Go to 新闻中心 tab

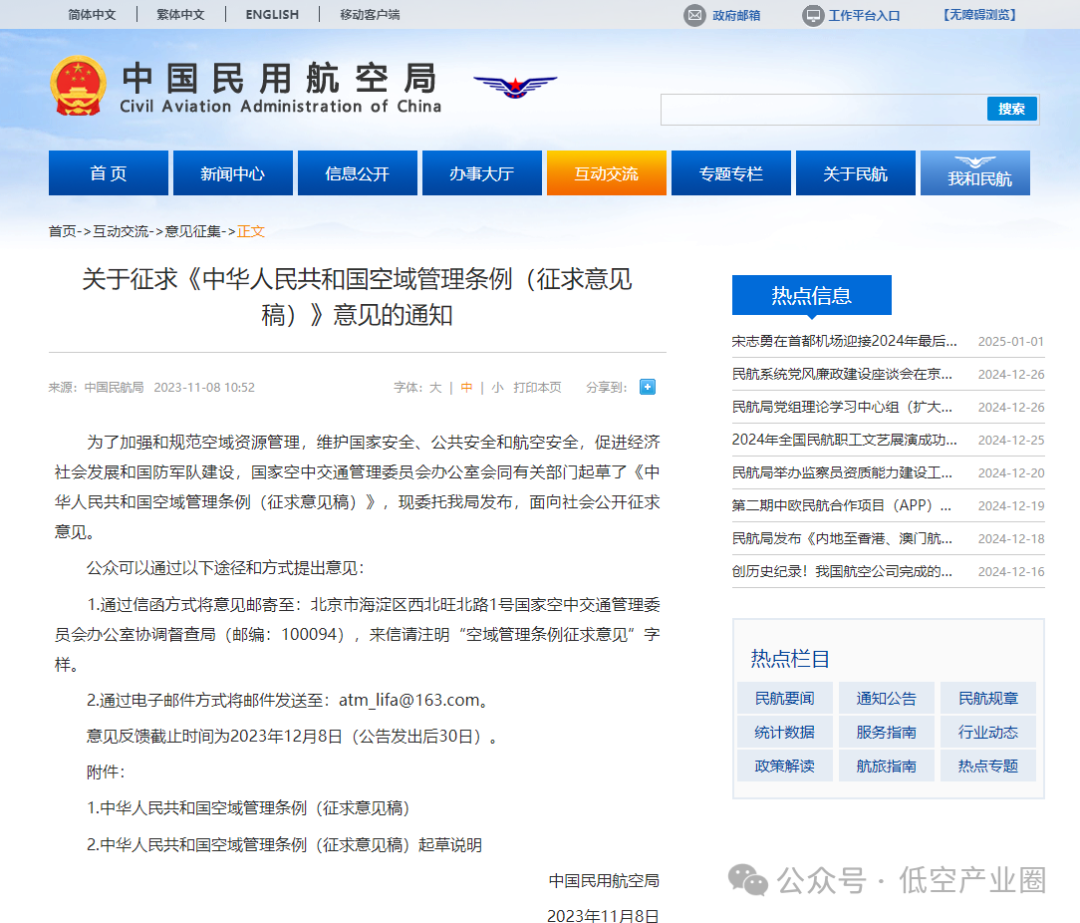(x=232, y=173)
